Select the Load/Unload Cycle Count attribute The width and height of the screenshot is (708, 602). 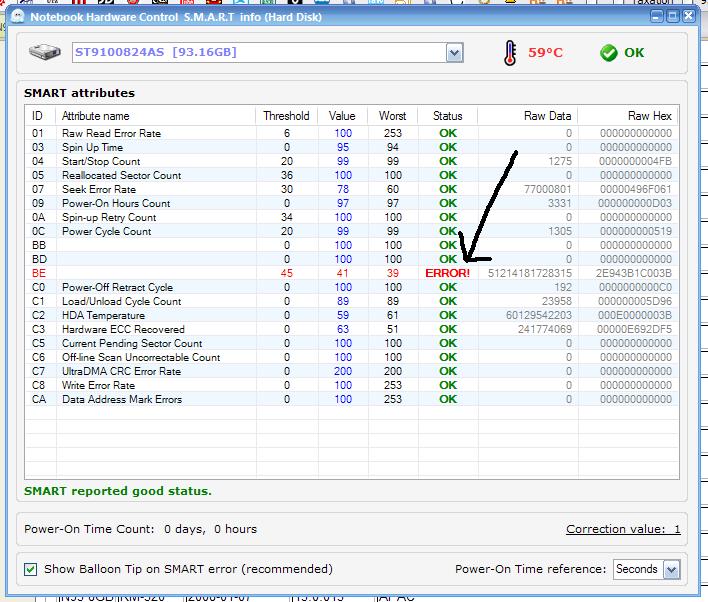pyautogui.click(x=121, y=301)
